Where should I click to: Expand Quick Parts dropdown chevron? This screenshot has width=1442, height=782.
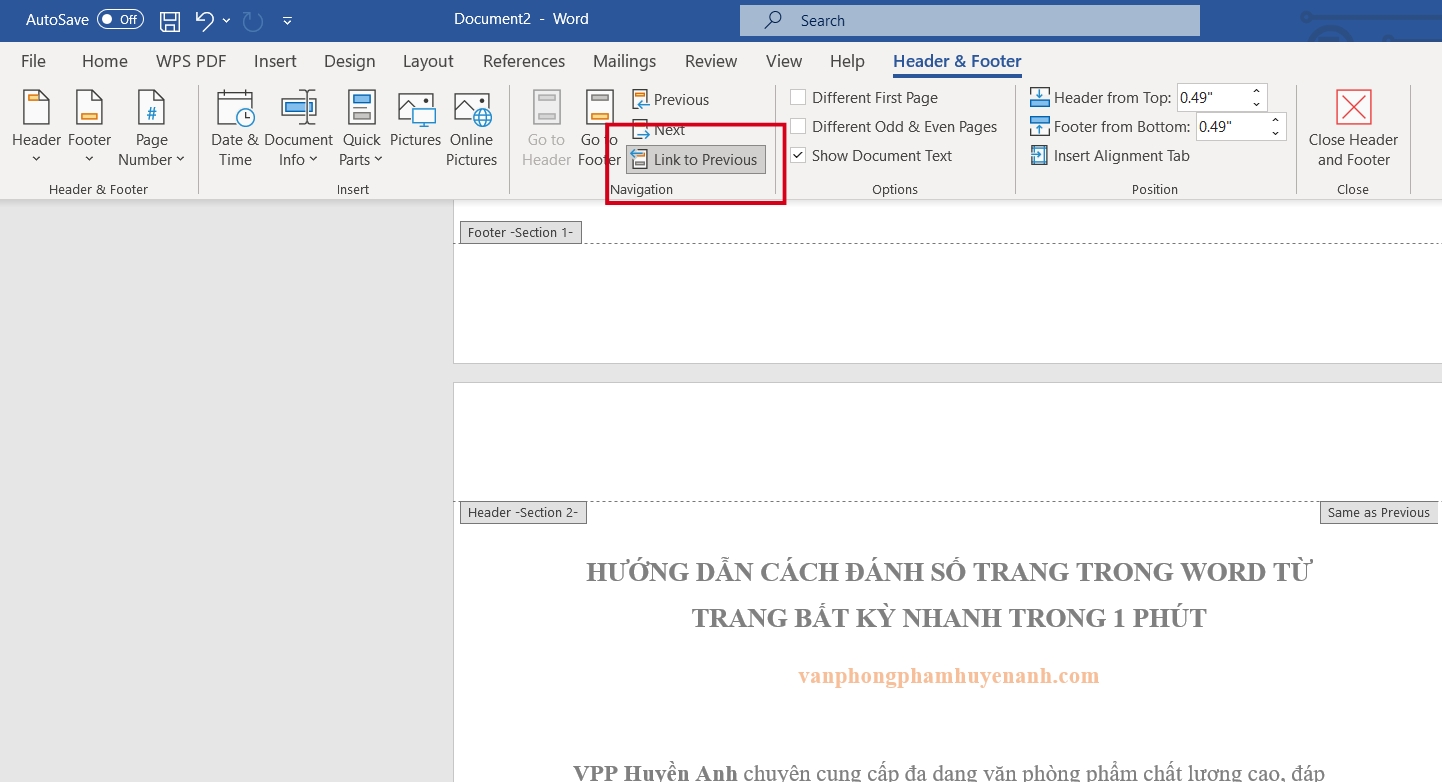click(379, 160)
